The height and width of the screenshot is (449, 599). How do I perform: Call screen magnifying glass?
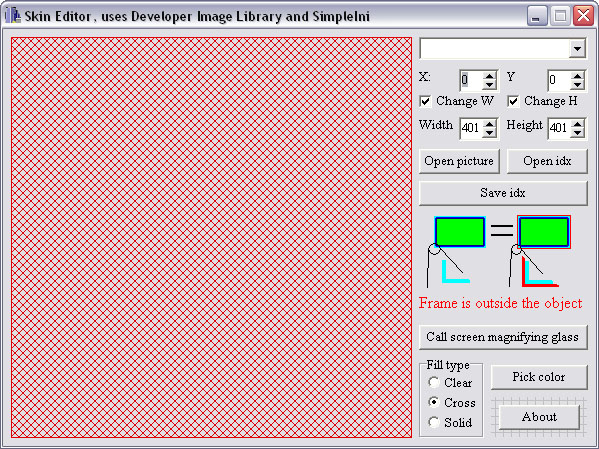pyautogui.click(x=503, y=337)
